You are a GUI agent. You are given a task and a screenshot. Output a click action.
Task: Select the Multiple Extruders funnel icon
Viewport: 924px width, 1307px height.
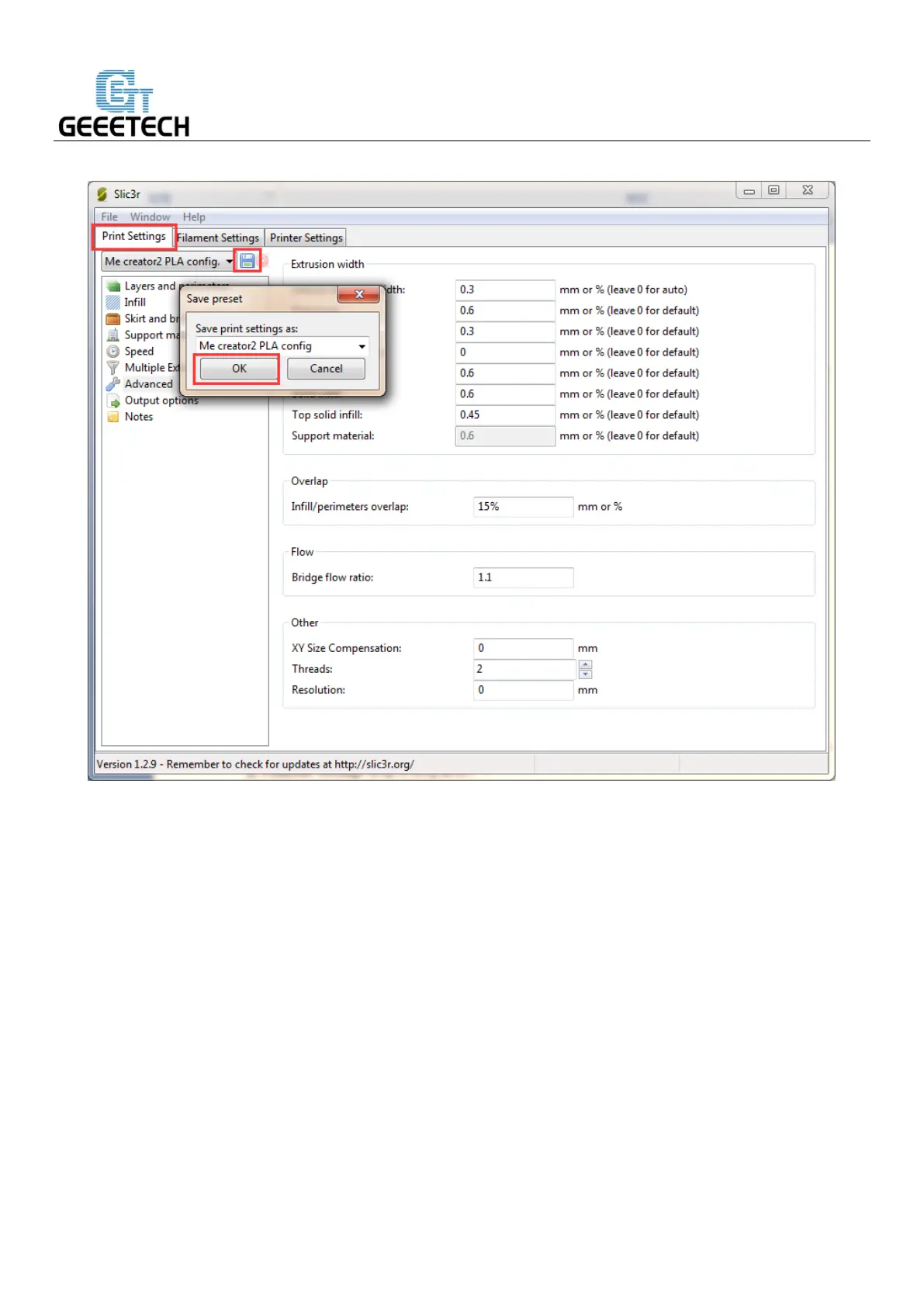pyautogui.click(x=113, y=367)
